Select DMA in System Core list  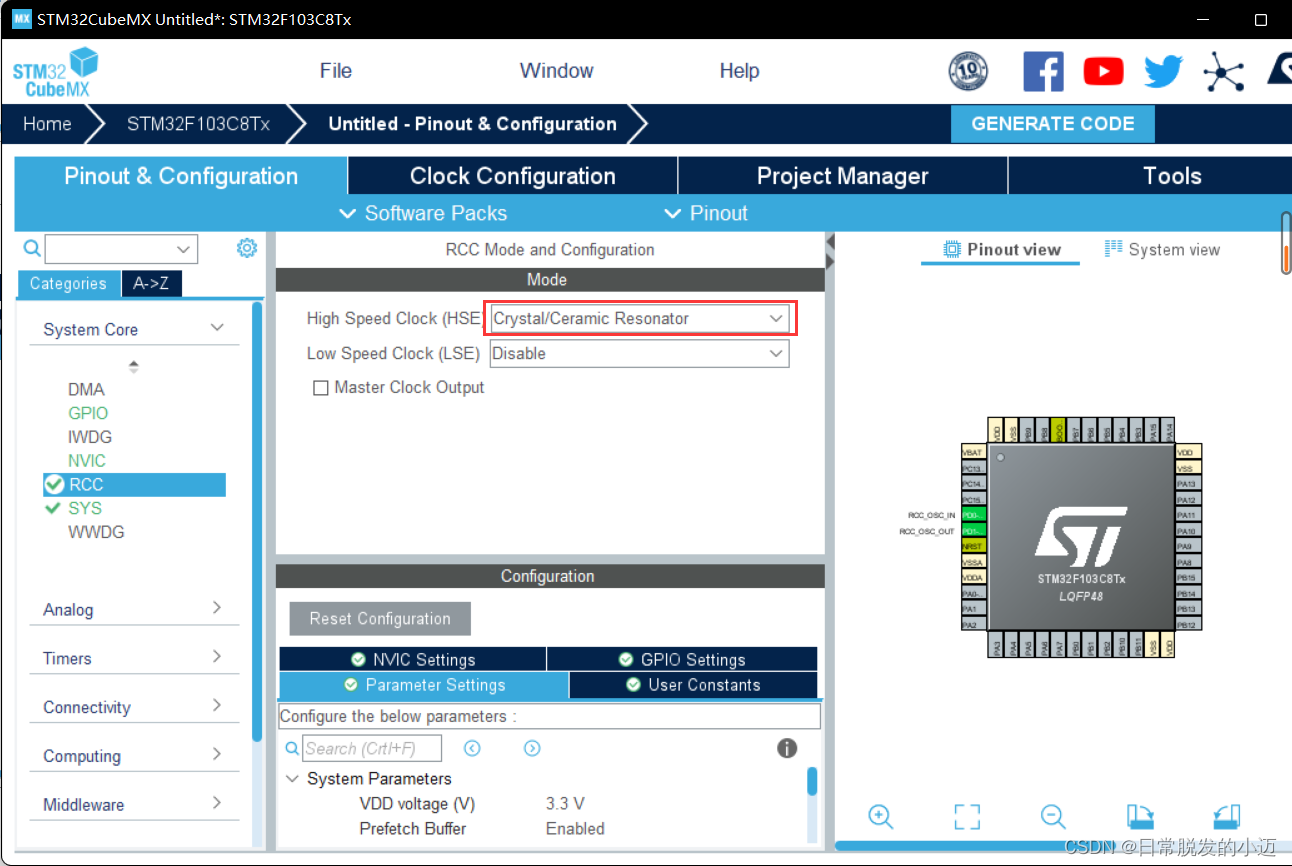click(x=86, y=389)
